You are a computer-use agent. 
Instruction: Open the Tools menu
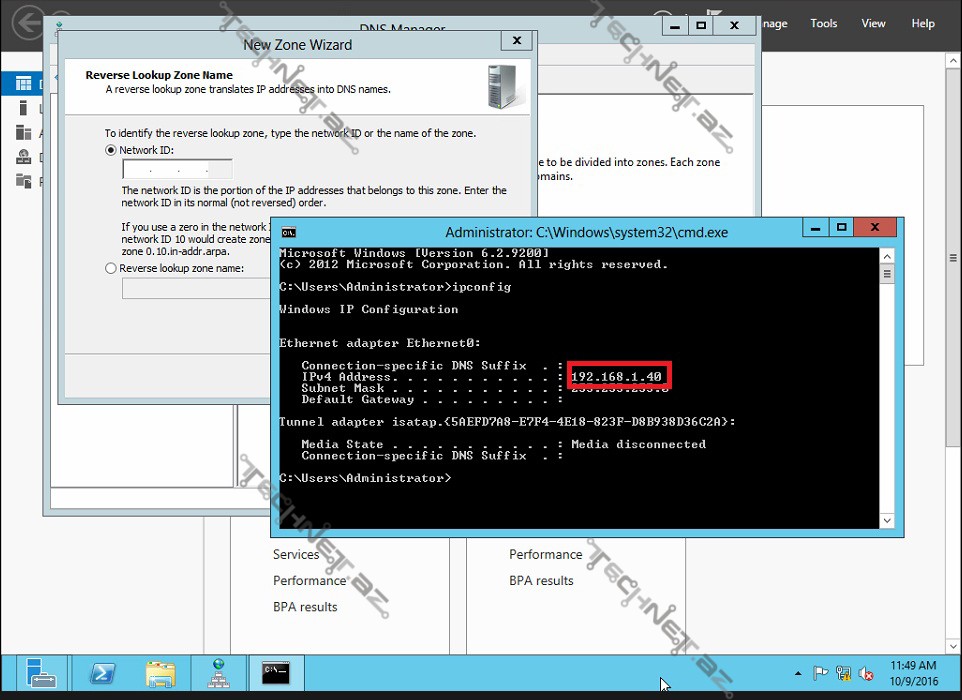[x=824, y=23]
